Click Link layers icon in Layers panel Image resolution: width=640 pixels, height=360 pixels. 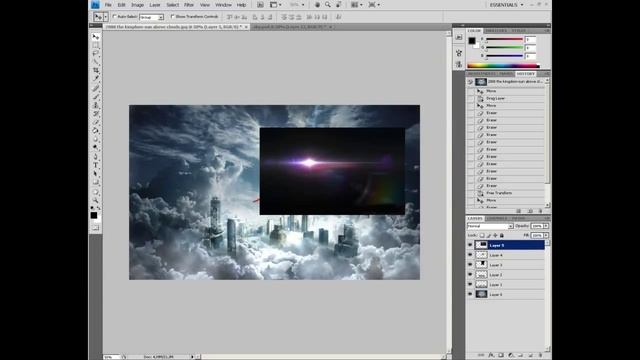481,355
